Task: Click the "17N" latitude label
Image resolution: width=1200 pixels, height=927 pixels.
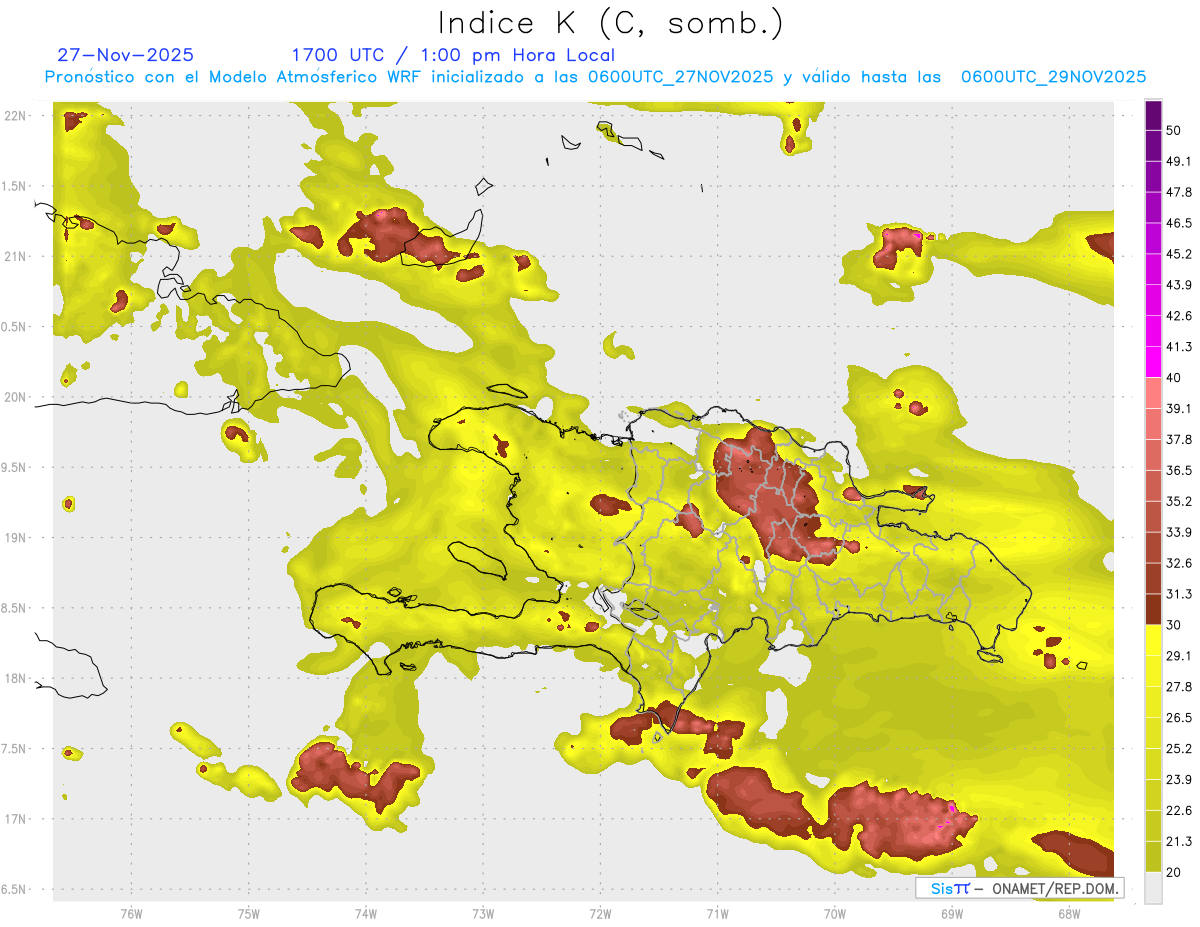Action: (x=15, y=819)
